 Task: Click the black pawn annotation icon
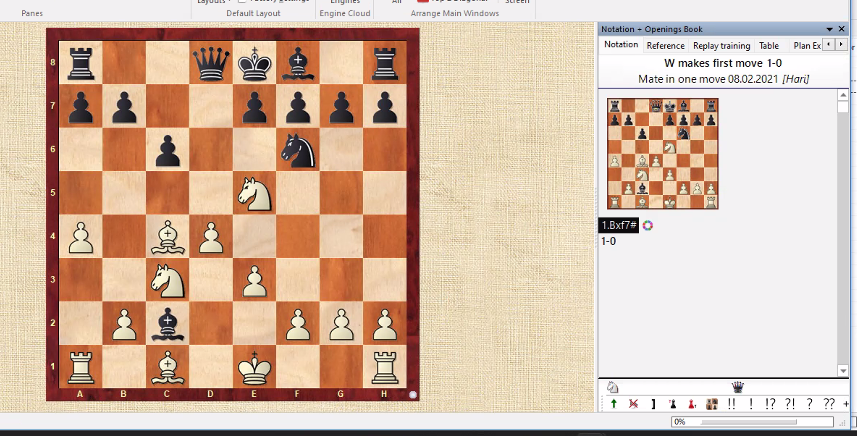coord(672,403)
